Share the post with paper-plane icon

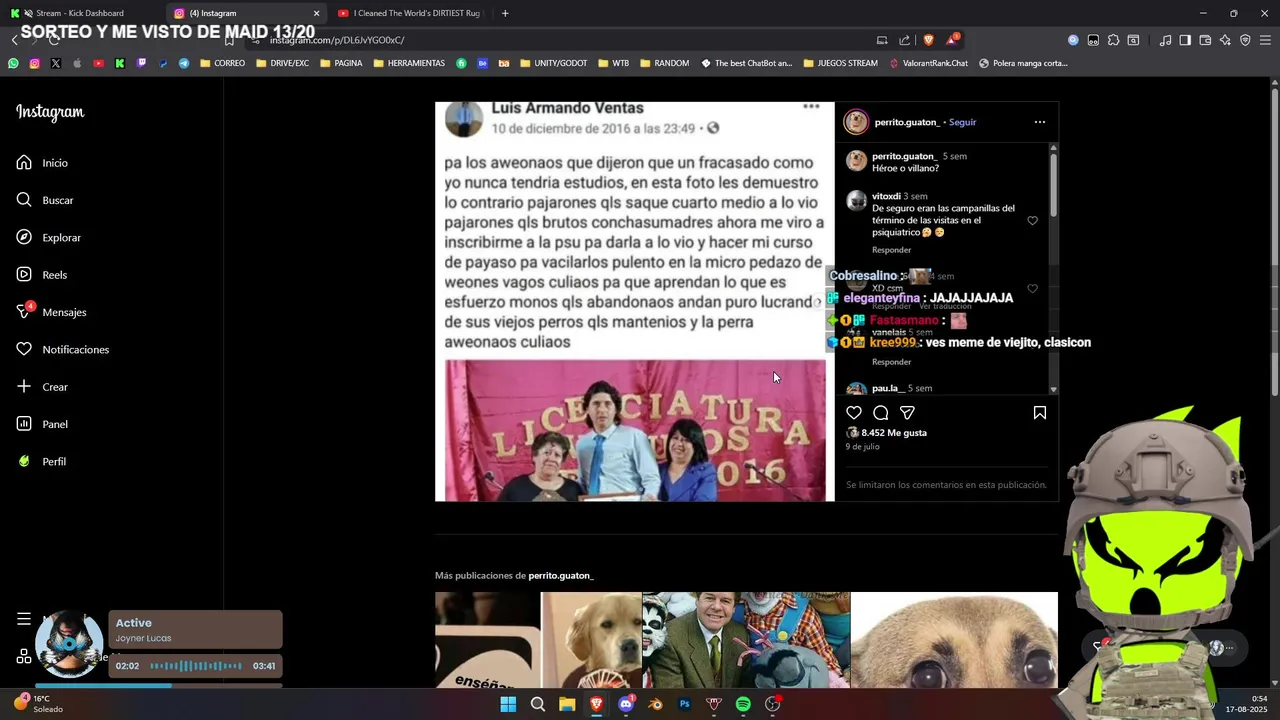[x=907, y=413]
